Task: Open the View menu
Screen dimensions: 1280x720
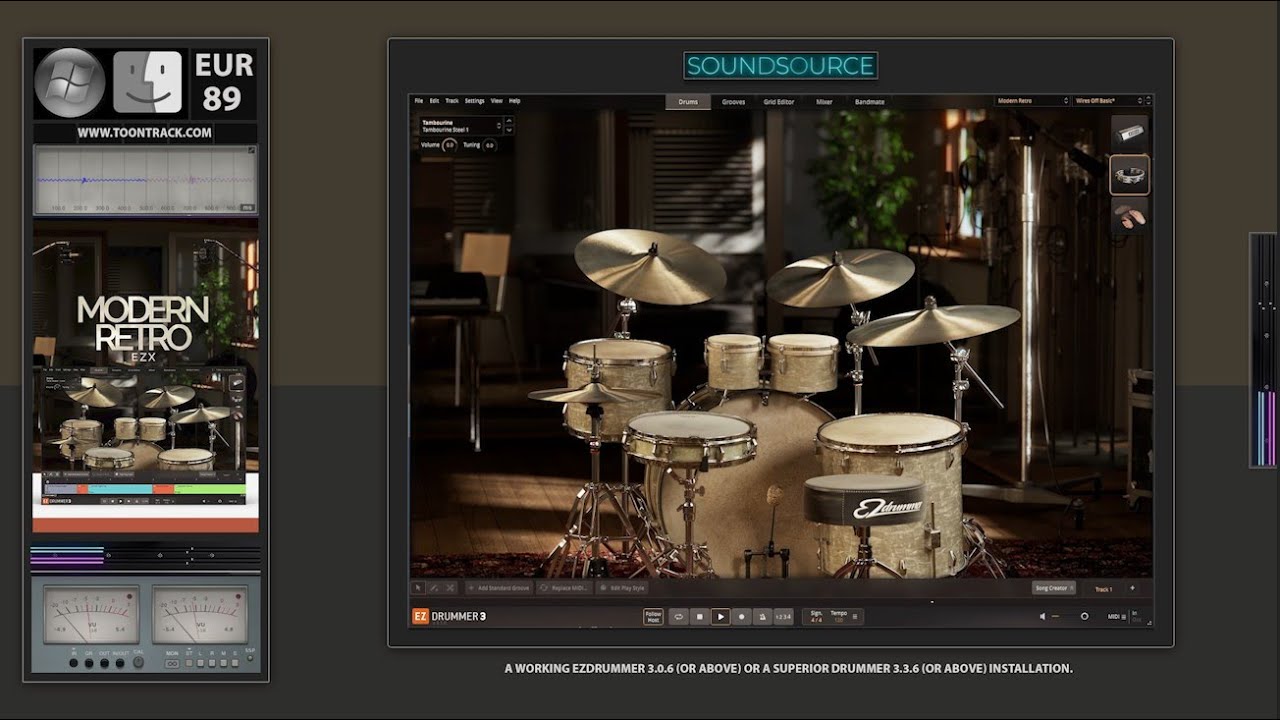Action: pyautogui.click(x=496, y=101)
